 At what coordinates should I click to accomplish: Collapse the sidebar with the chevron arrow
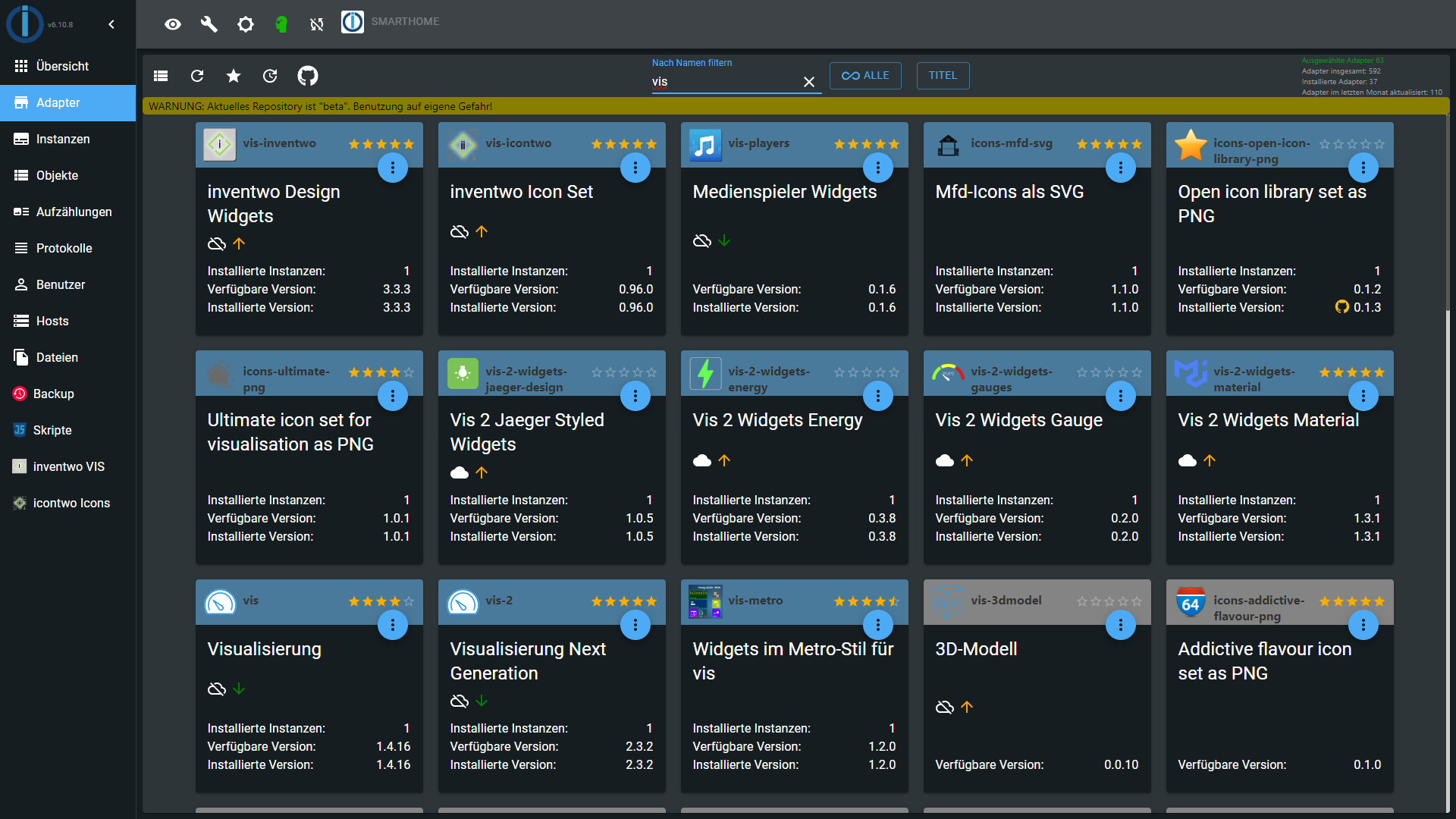(x=111, y=24)
